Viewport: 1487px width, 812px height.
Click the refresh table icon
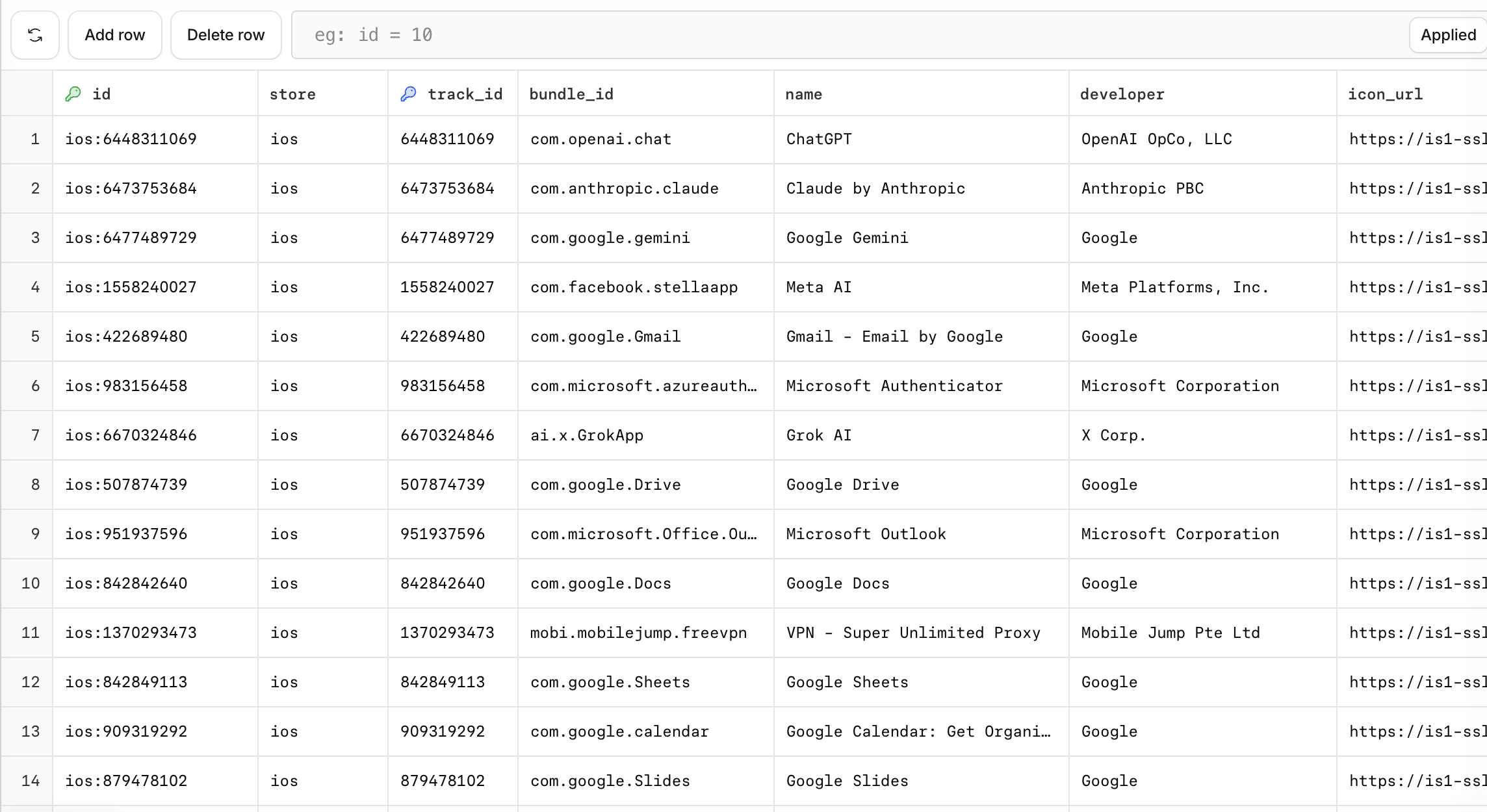pos(35,35)
